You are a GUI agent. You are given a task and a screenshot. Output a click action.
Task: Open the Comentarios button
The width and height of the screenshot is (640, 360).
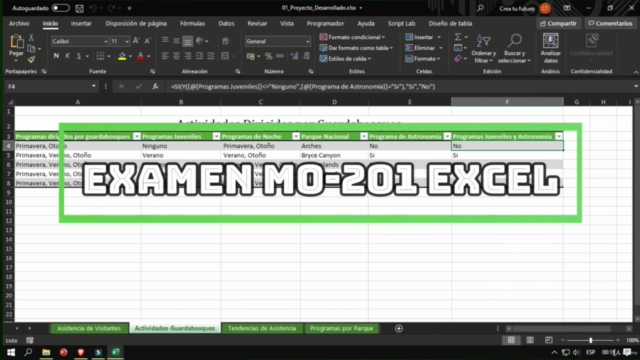[610, 24]
